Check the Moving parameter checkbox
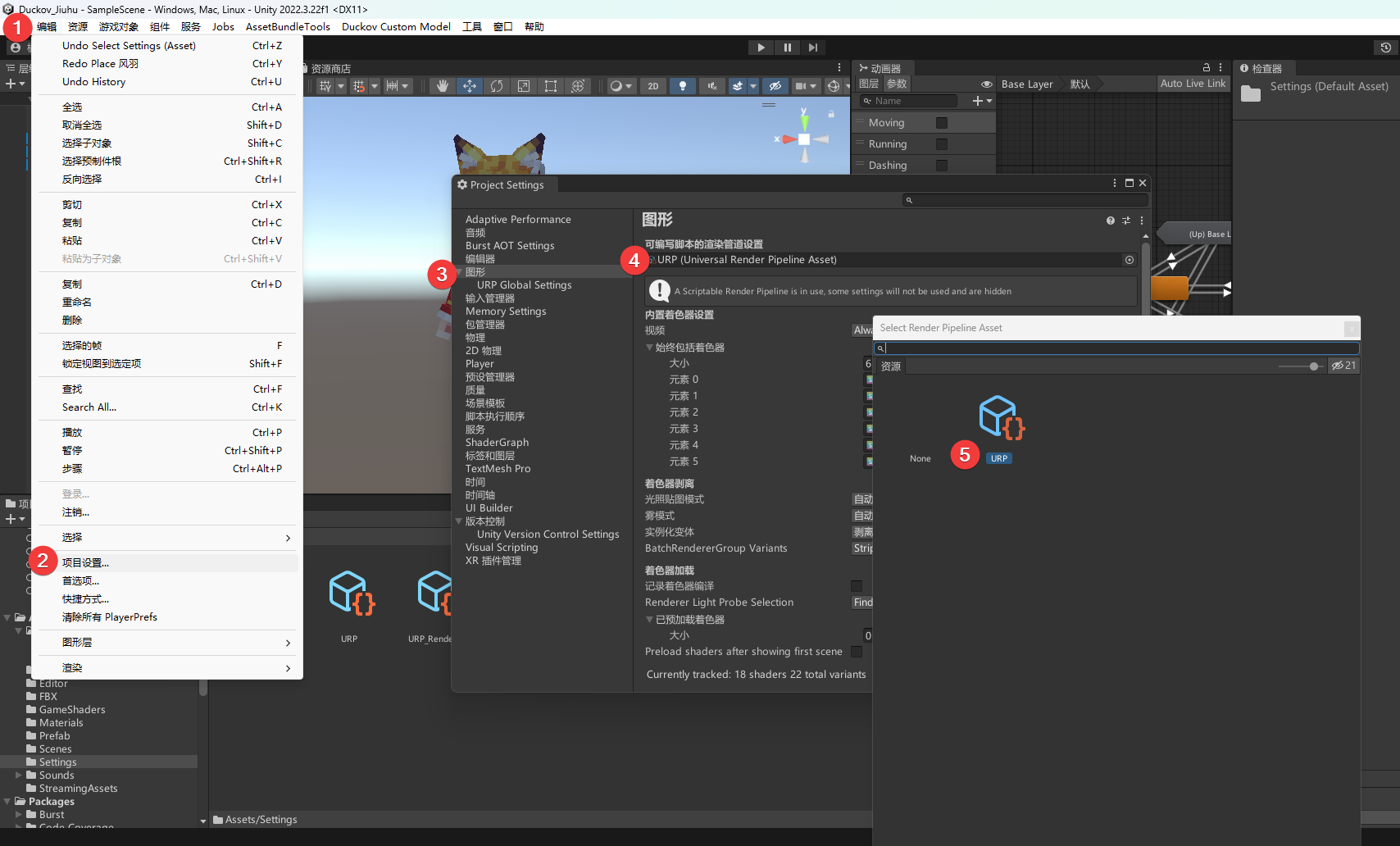1400x846 pixels. 941,123
